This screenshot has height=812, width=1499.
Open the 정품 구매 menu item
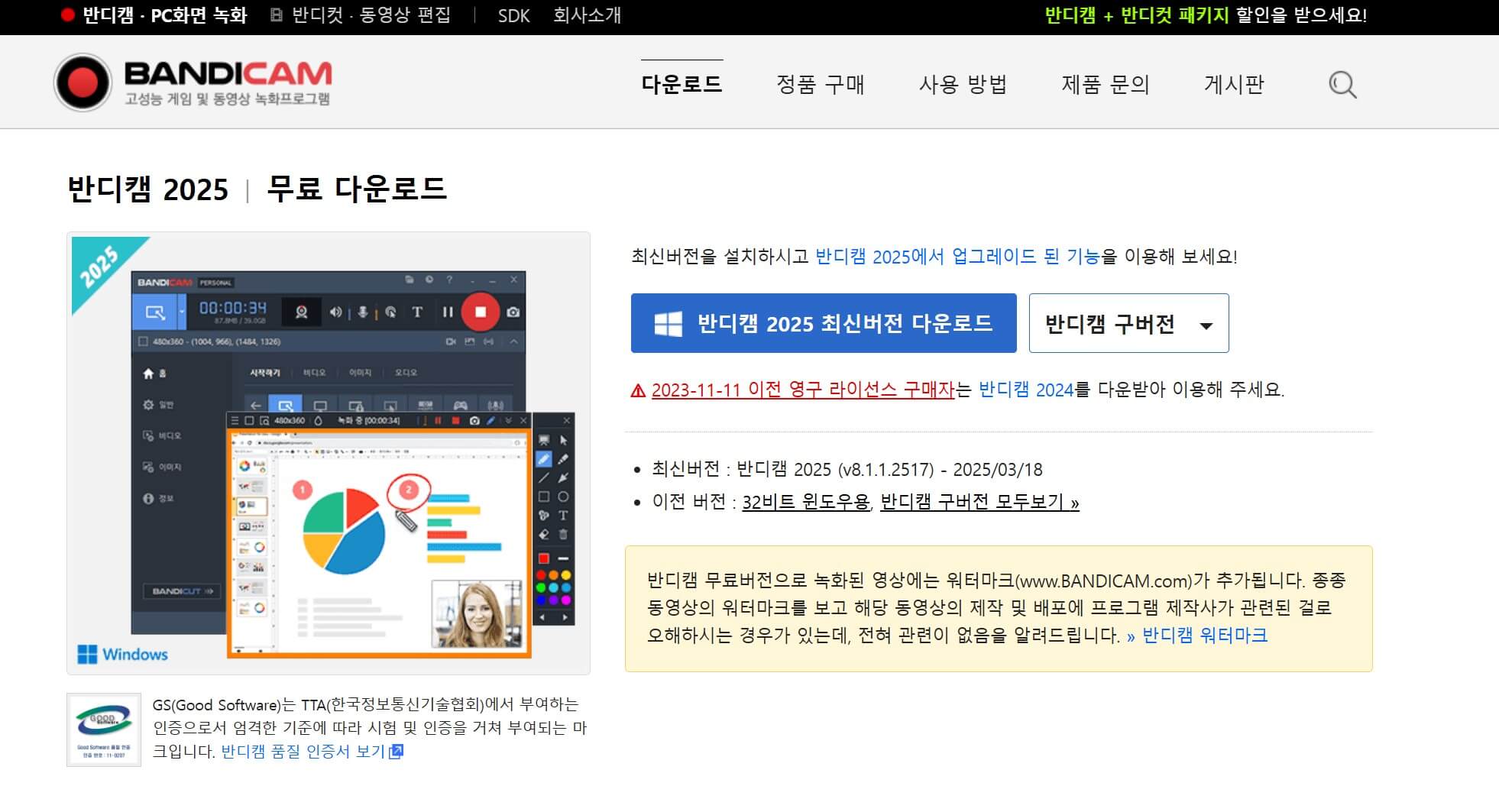pyautogui.click(x=821, y=84)
